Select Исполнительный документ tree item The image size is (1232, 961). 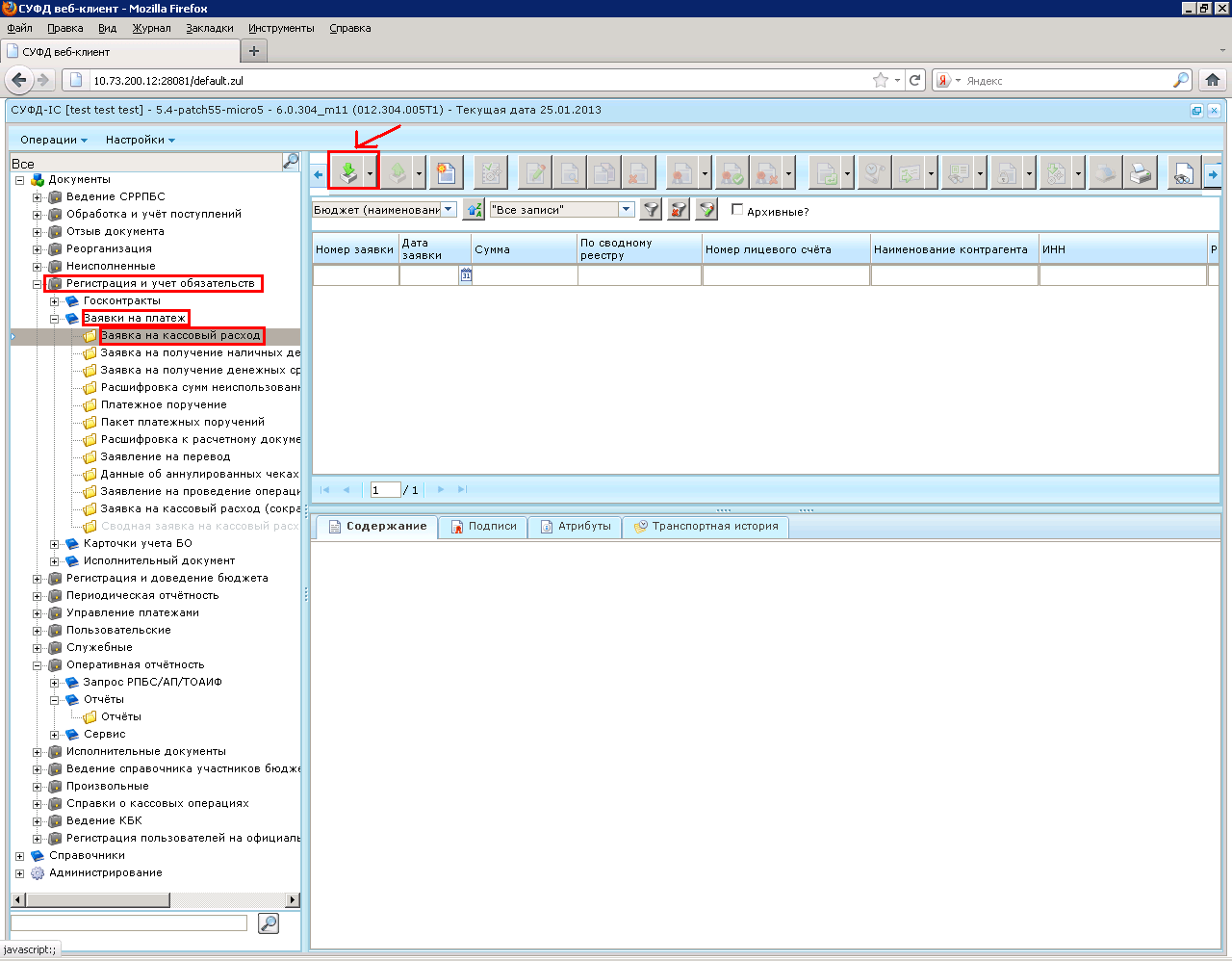[x=159, y=561]
